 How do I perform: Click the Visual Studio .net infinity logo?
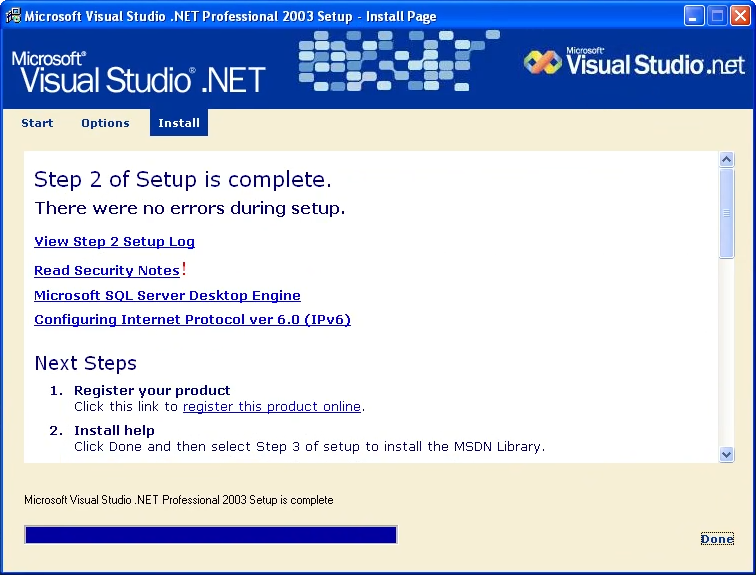[x=543, y=64]
